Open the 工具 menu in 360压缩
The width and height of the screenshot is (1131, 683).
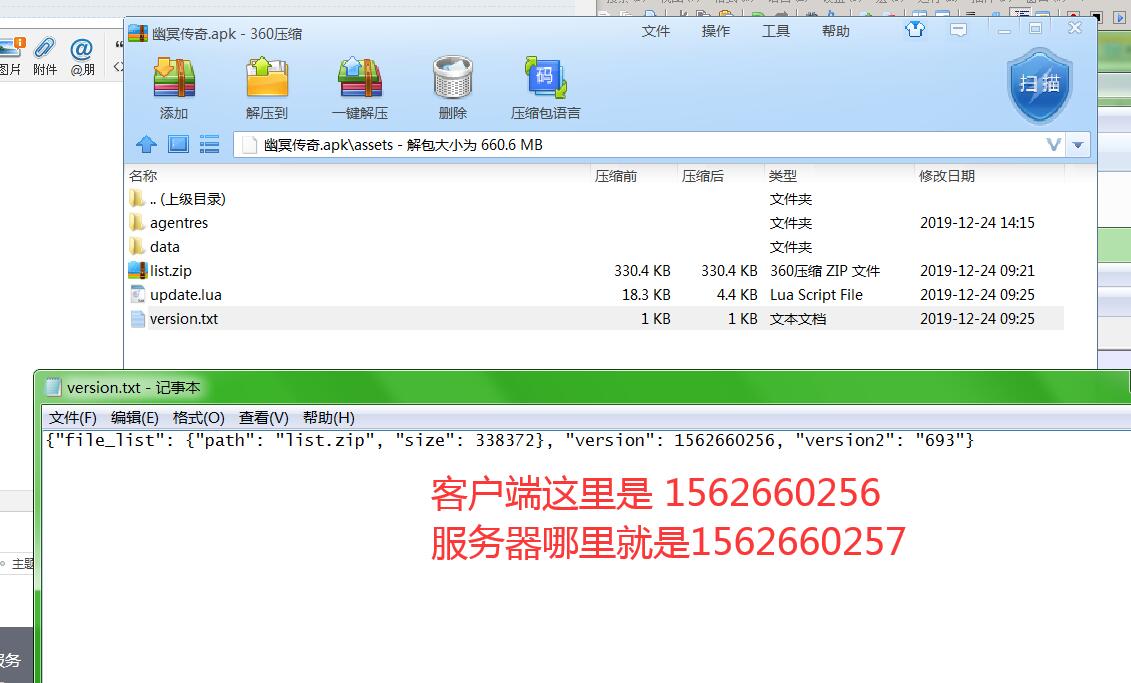[x=775, y=31]
